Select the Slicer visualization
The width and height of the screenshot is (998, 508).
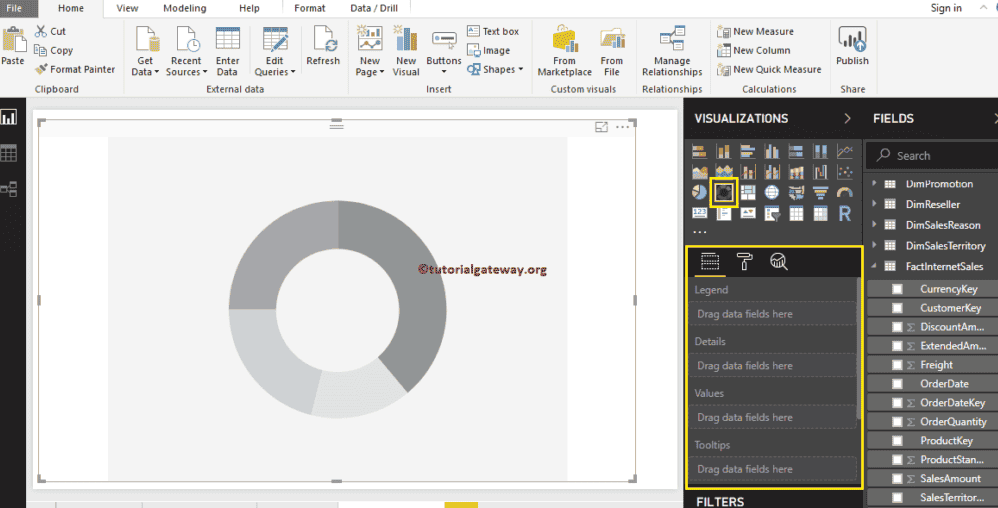(x=772, y=213)
